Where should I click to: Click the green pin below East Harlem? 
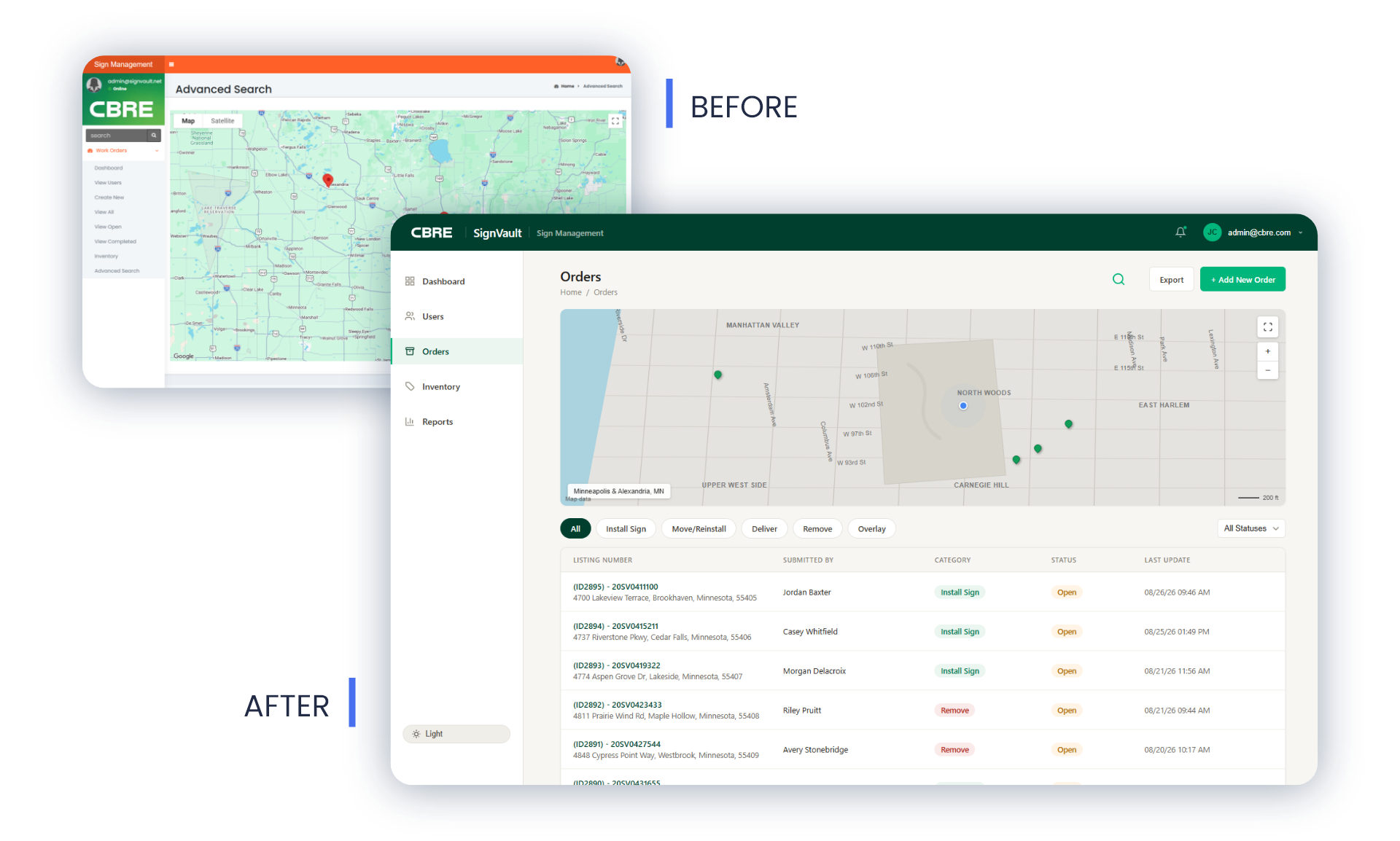point(1068,423)
